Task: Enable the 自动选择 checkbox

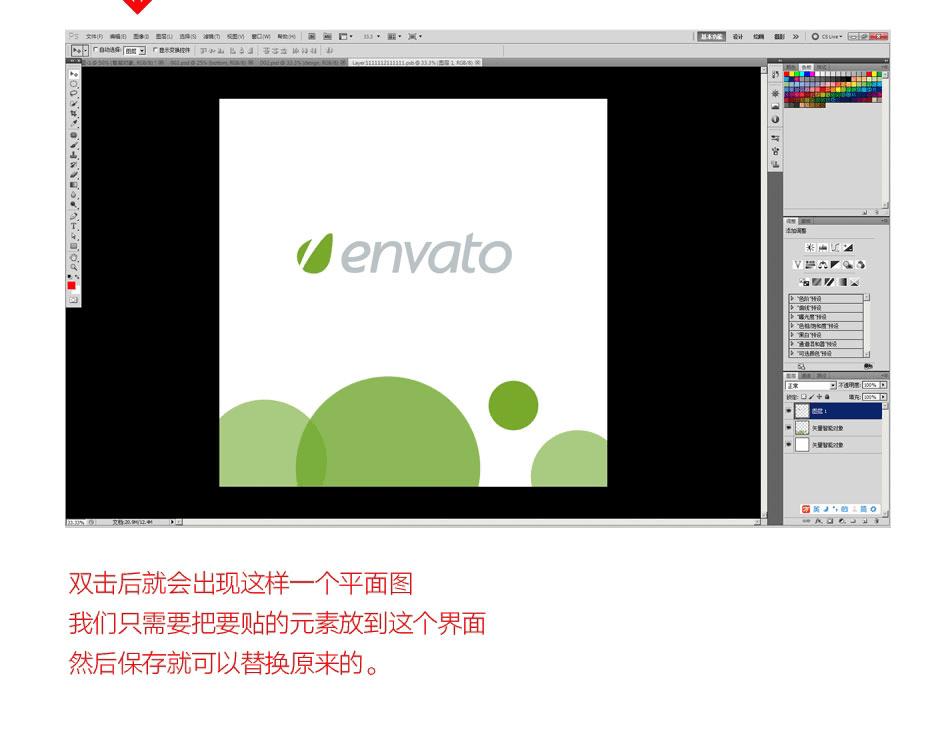Action: [x=96, y=50]
